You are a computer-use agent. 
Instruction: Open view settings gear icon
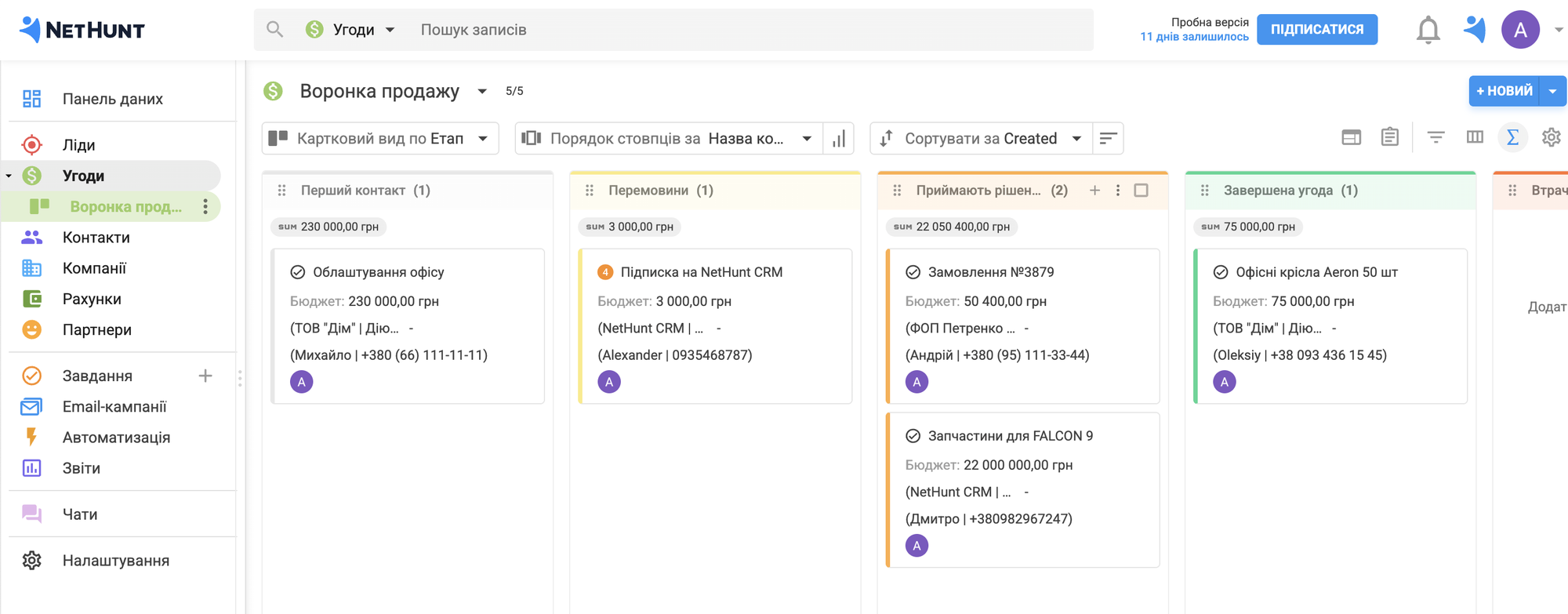(x=1551, y=138)
